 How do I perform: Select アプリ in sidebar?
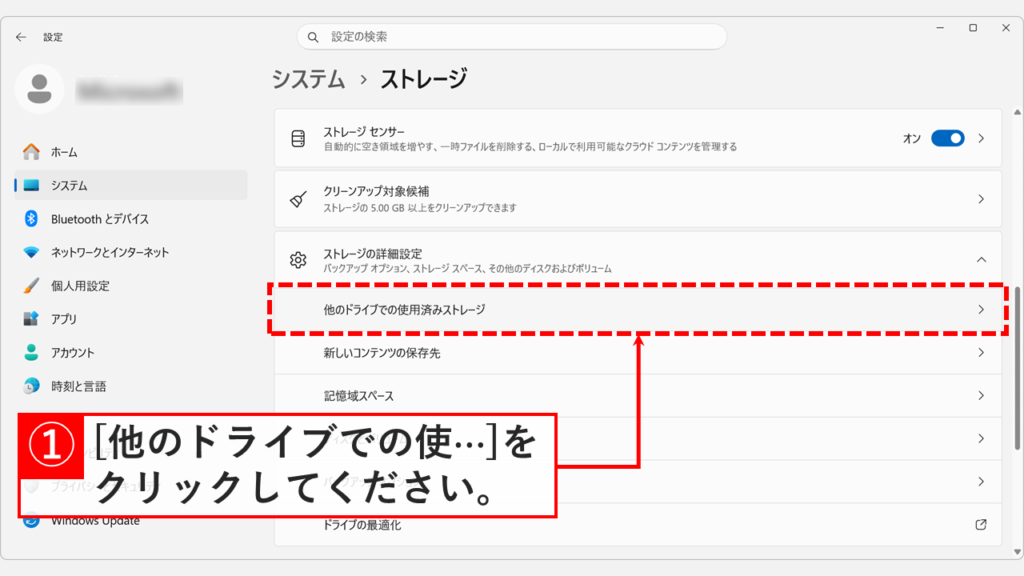(x=131, y=319)
